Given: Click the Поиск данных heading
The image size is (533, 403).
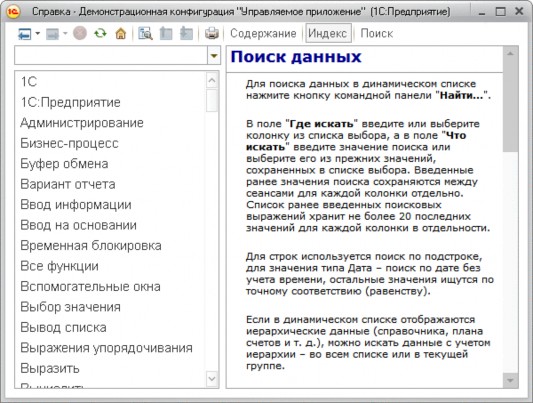Looking at the screenshot, I should 296,57.
